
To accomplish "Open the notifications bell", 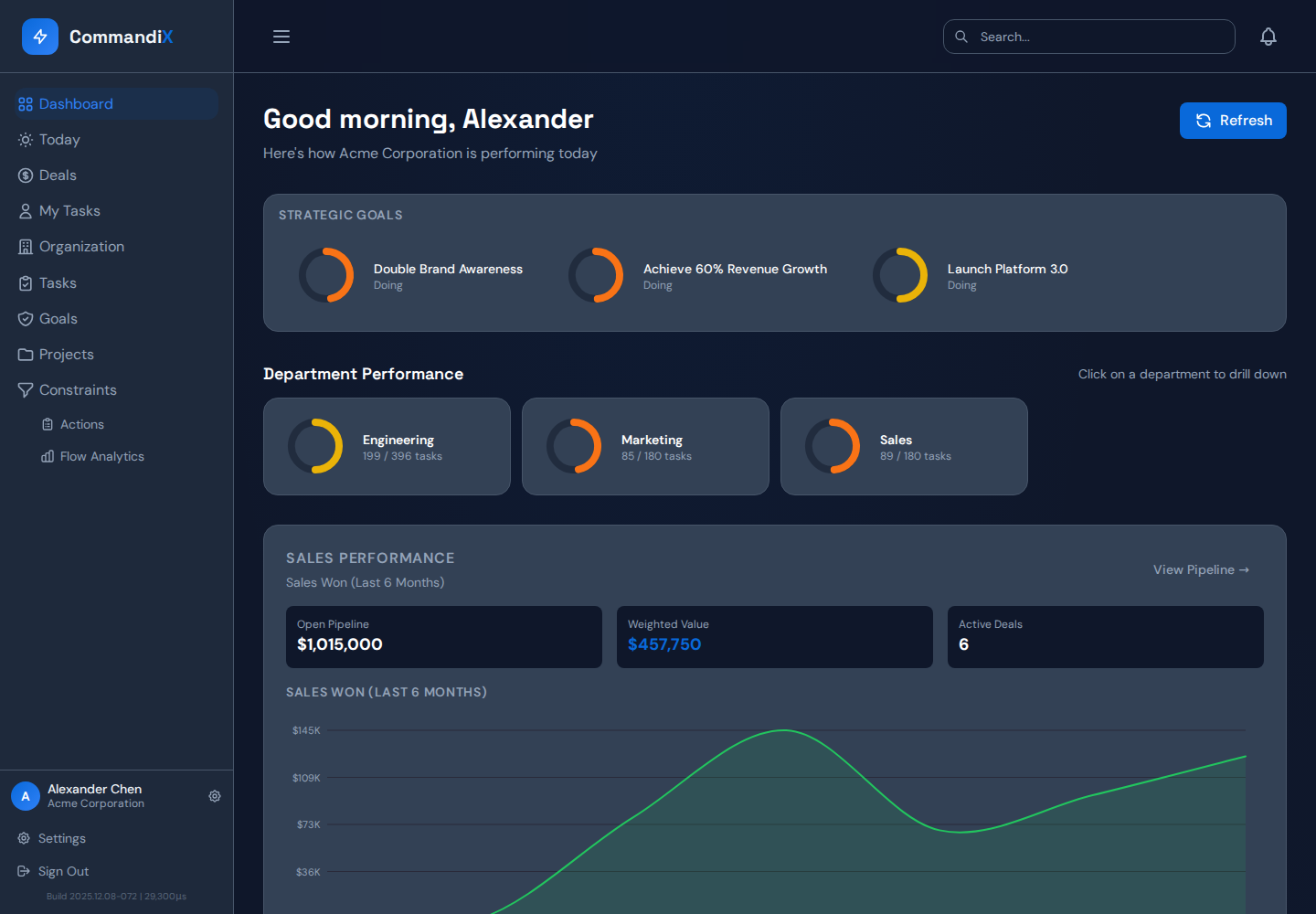I will (x=1268, y=37).
